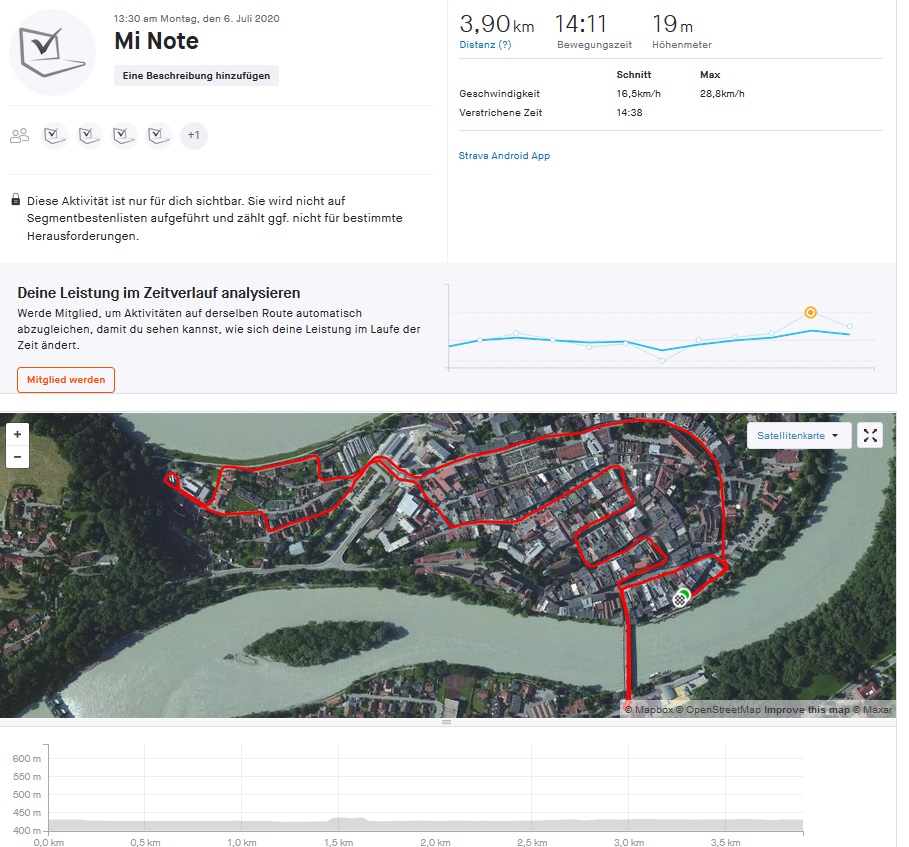Click the Mapbox attribution link

click(x=649, y=710)
